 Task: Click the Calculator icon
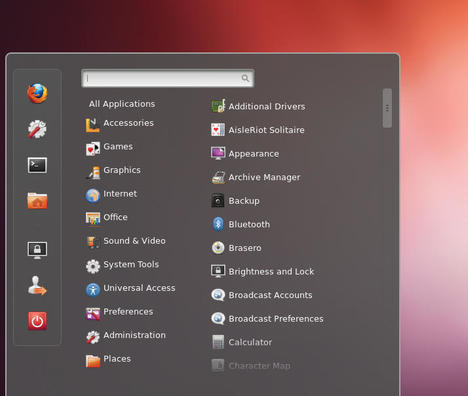[x=218, y=342]
